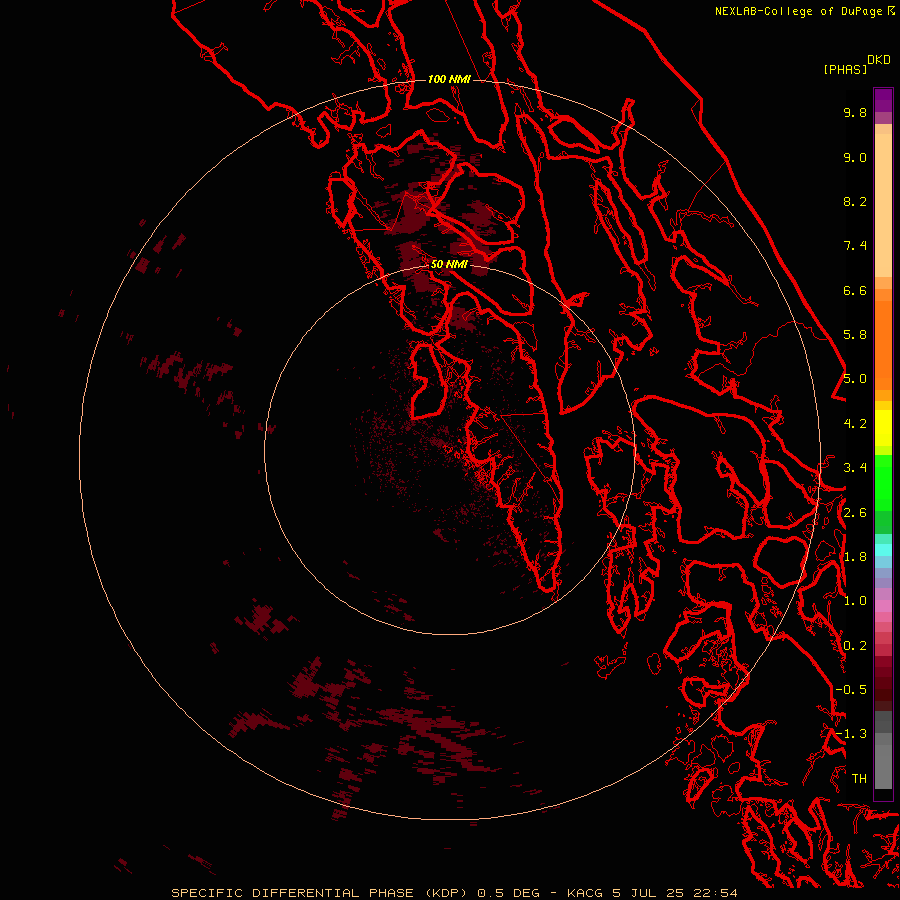This screenshot has height=900, width=900.
Task: Click the TH label on the color scale
Action: (x=859, y=779)
